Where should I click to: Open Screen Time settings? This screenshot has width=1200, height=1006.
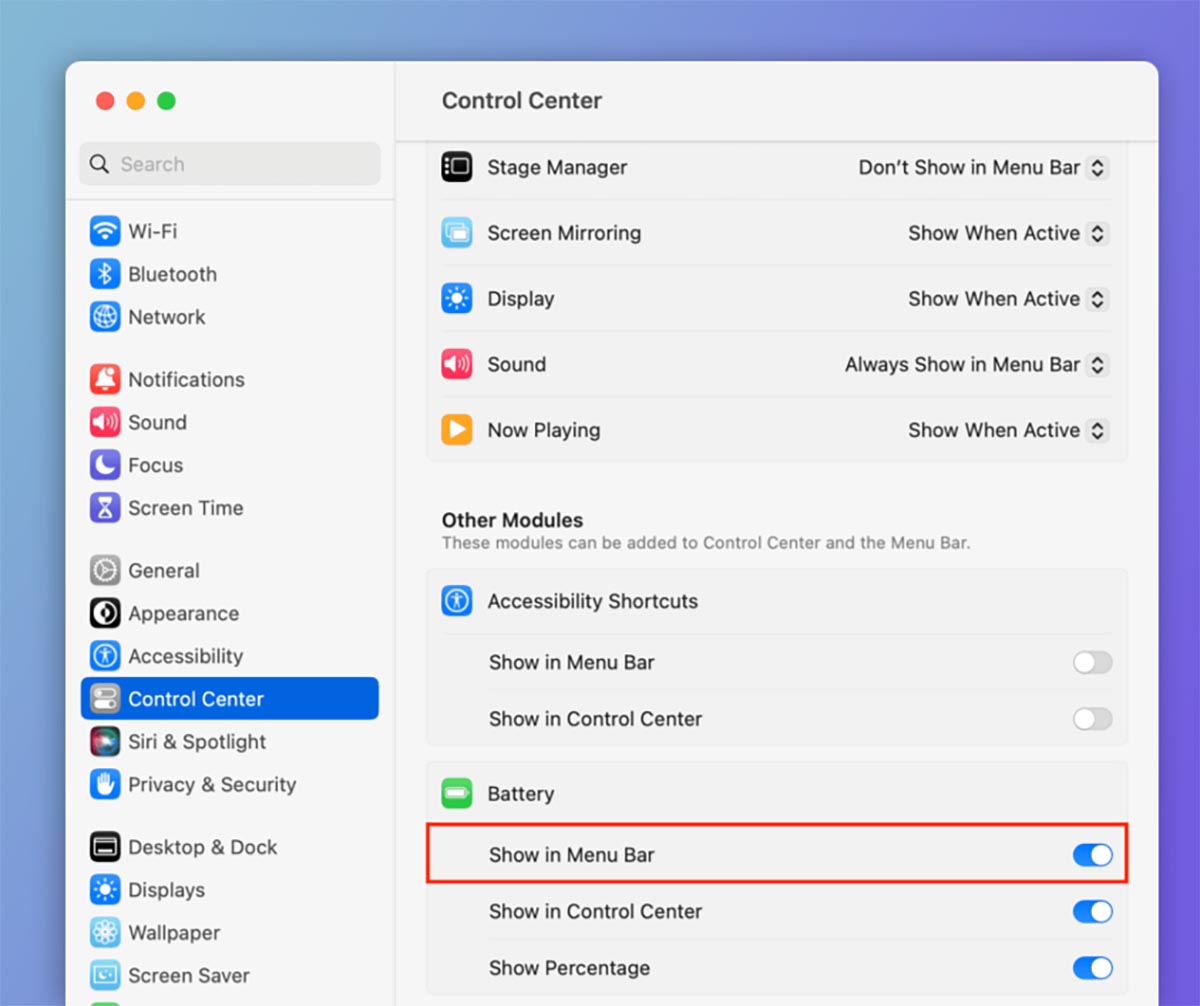[x=230, y=508]
